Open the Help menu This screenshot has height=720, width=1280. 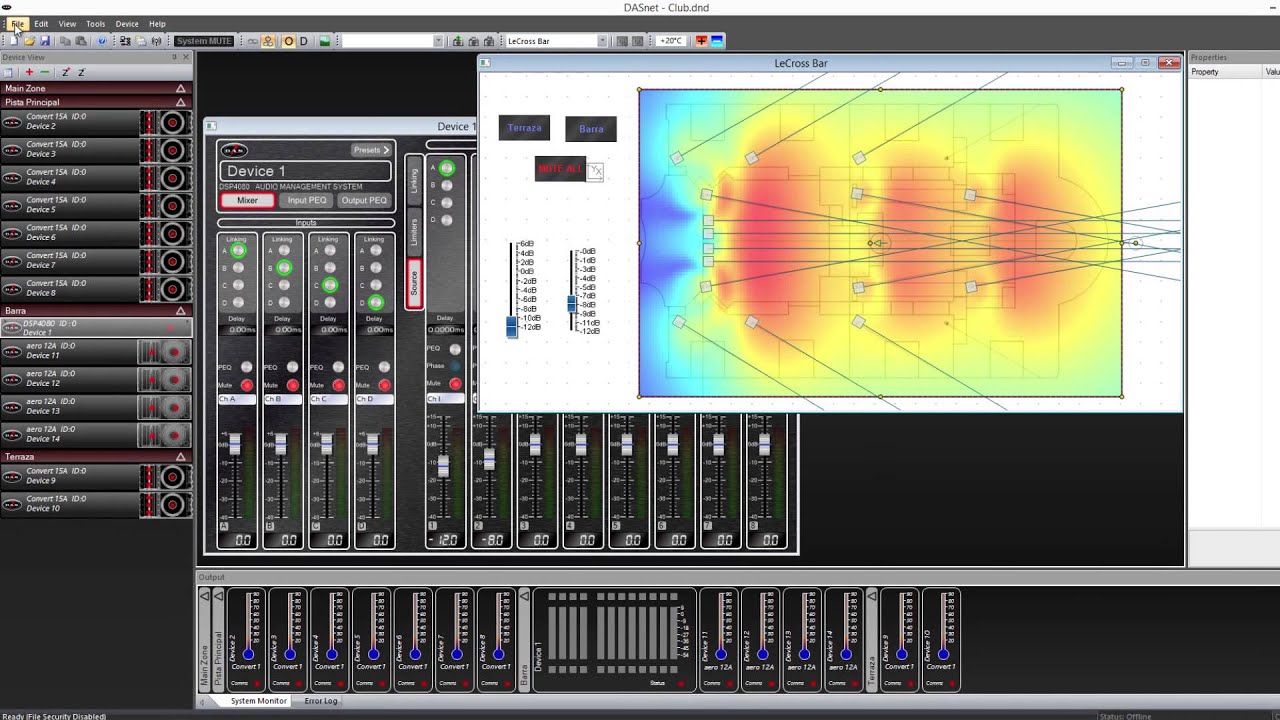tap(157, 23)
